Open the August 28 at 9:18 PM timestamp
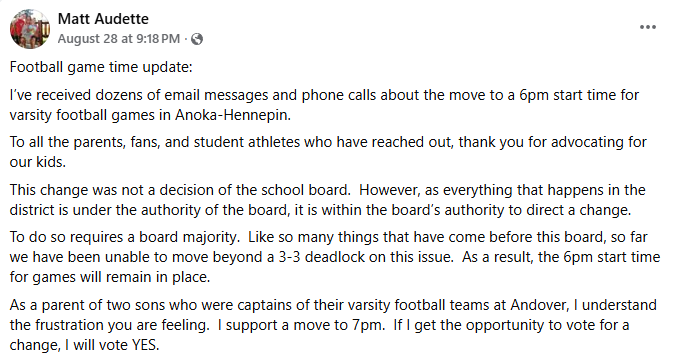 coord(119,39)
